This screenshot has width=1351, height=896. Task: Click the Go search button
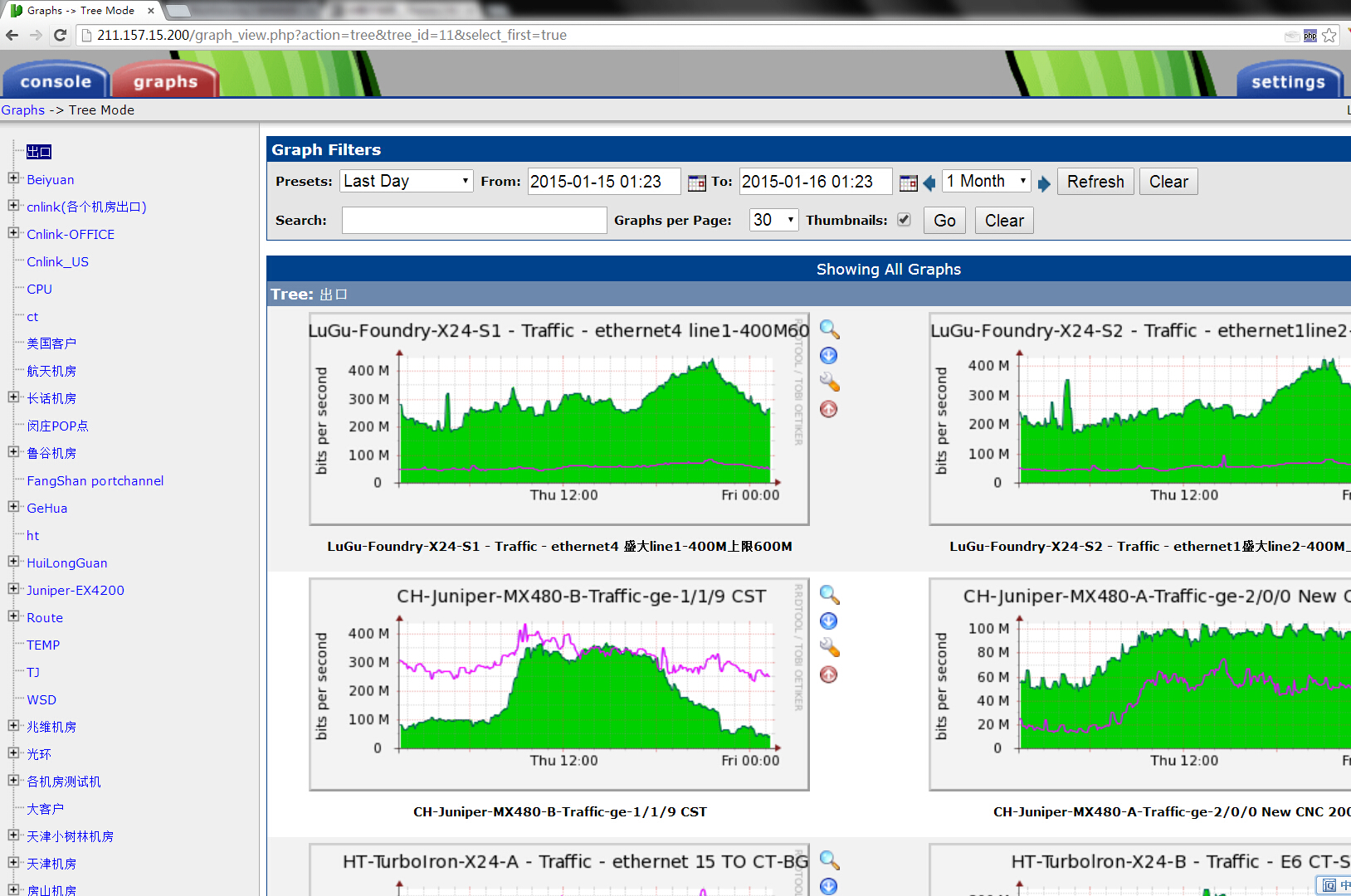(x=944, y=221)
